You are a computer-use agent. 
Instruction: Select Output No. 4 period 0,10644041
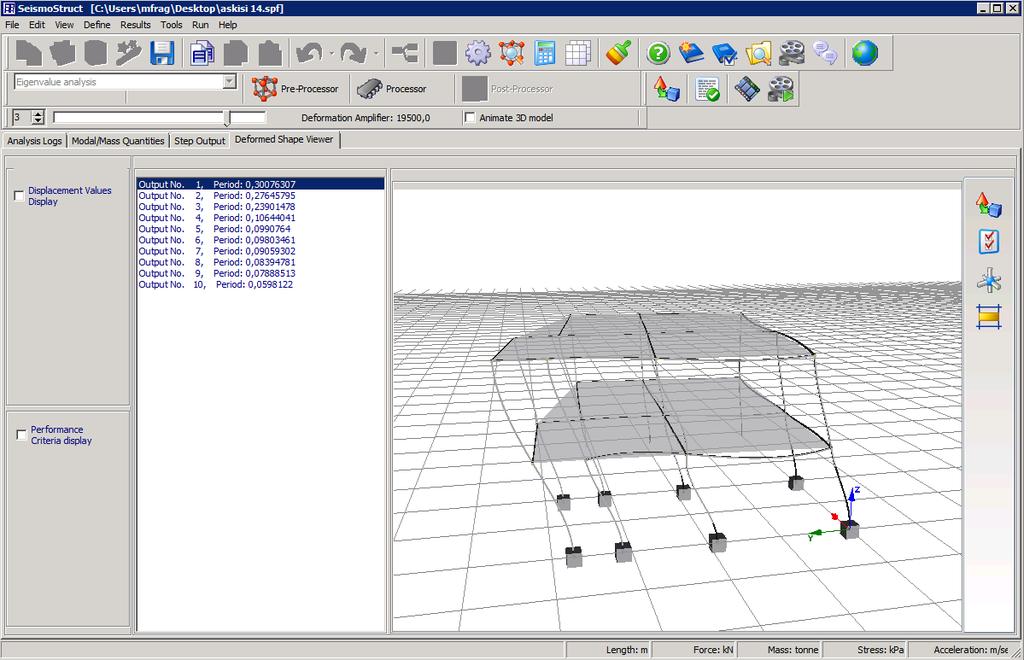click(x=261, y=218)
